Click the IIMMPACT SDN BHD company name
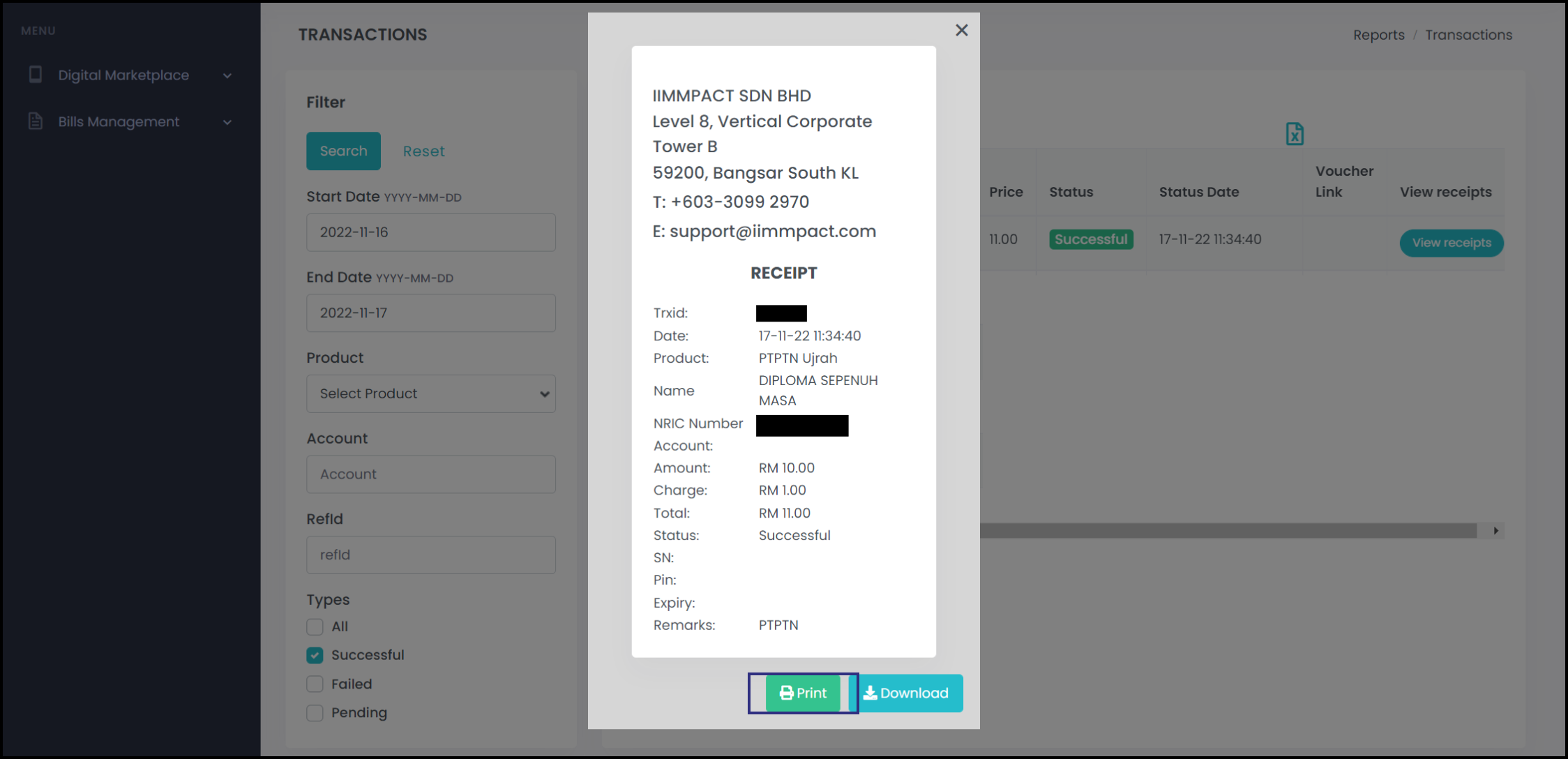The width and height of the screenshot is (1568, 759). click(732, 96)
